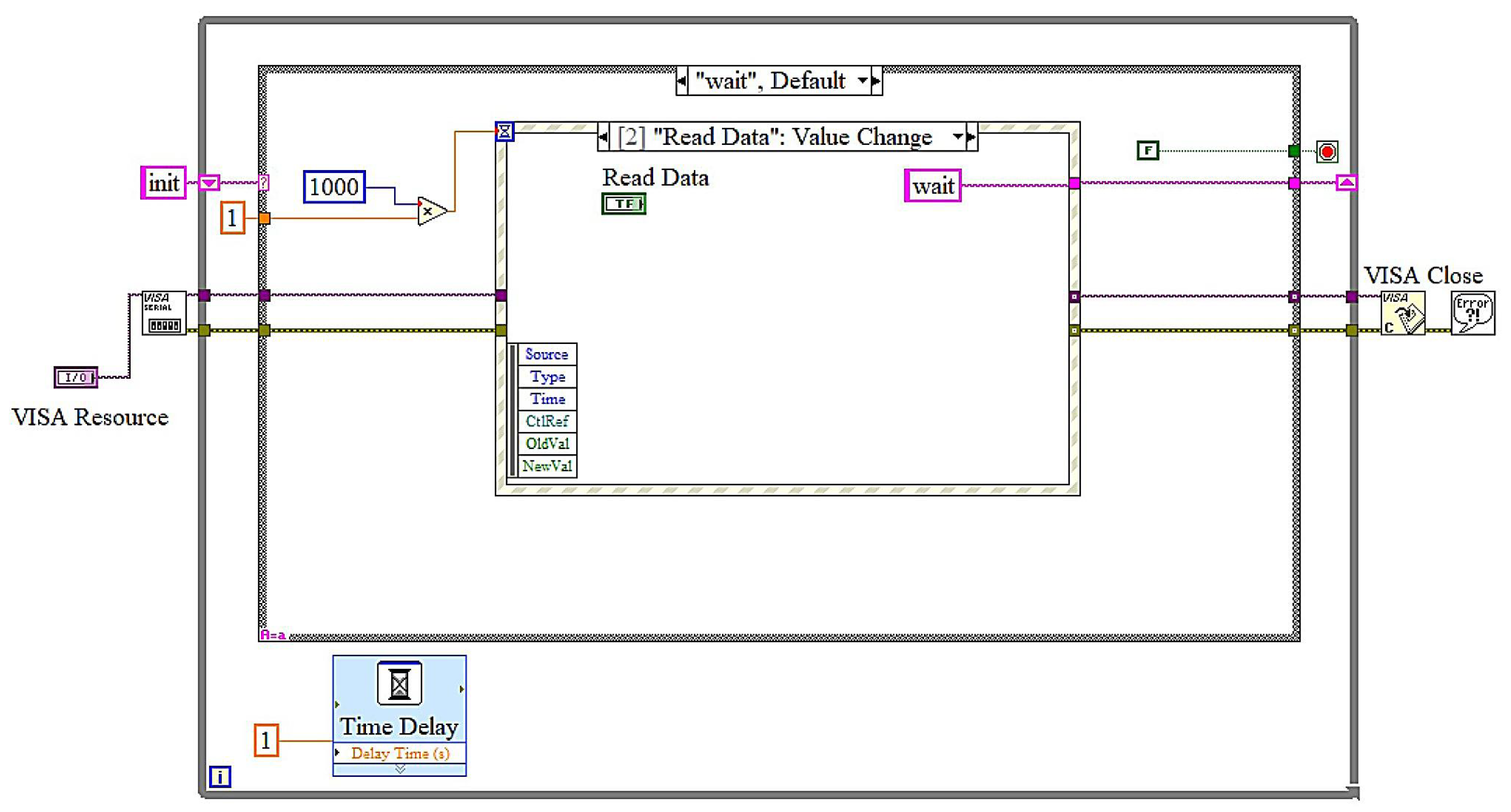1511x812 pixels.
Task: Open the "wait", Default case dropdown
Action: [862, 80]
